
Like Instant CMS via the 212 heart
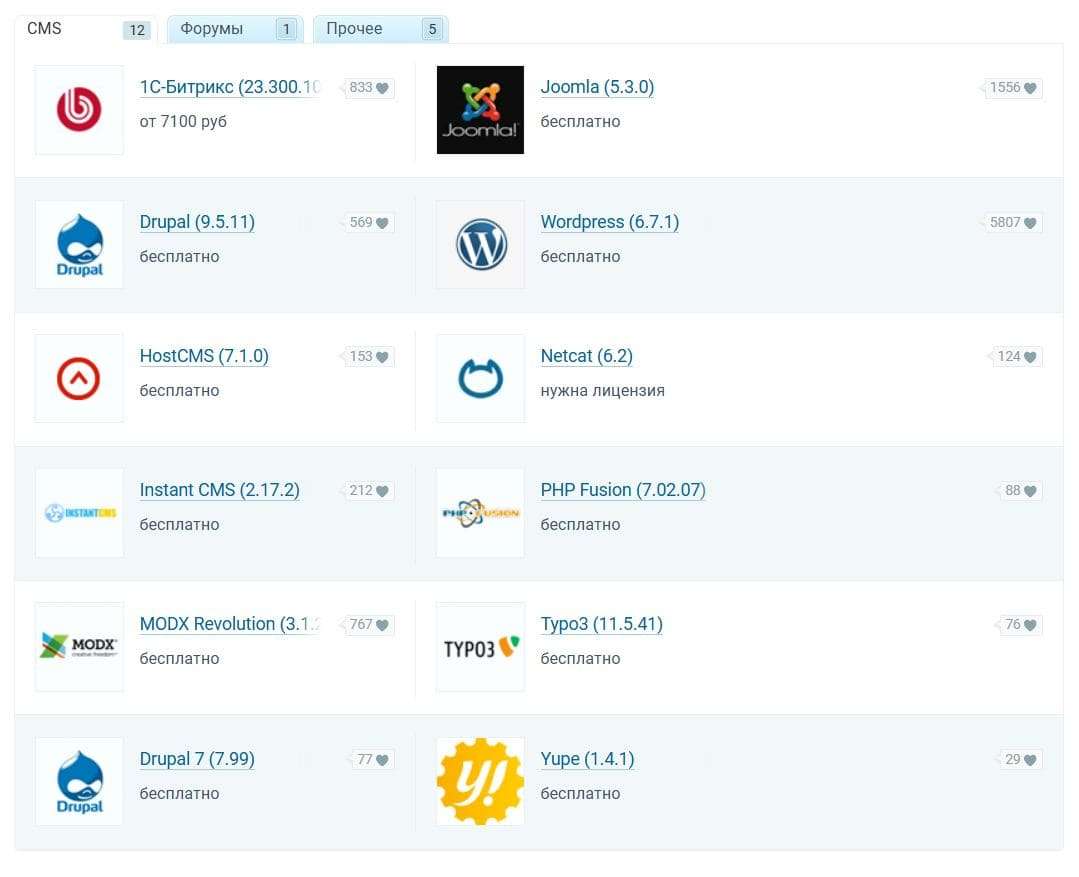click(382, 491)
